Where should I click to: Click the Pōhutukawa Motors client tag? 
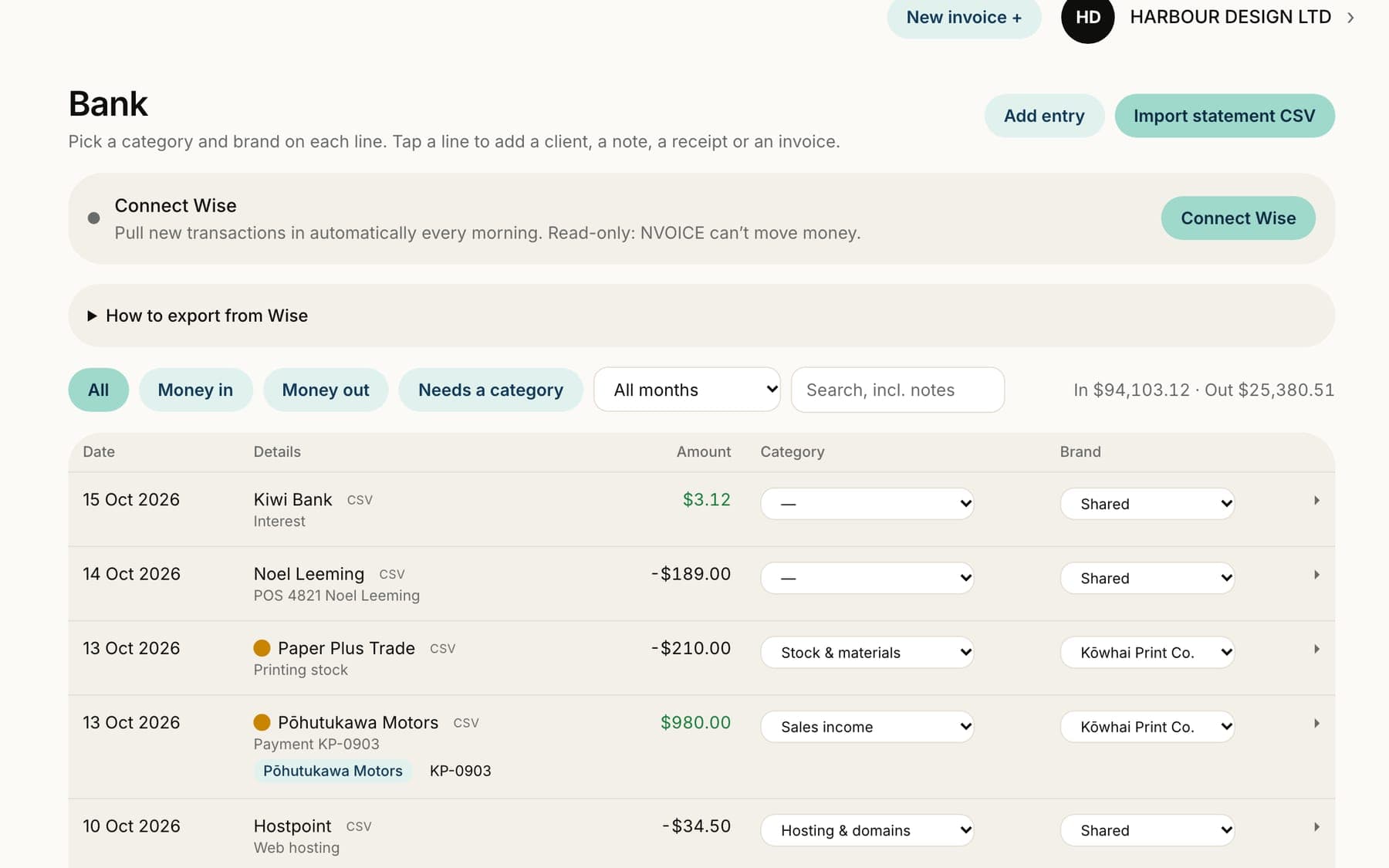pyautogui.click(x=333, y=771)
